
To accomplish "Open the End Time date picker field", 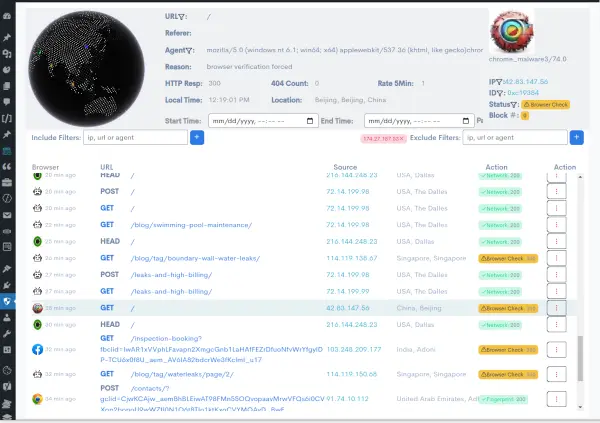I will click(411, 120).
